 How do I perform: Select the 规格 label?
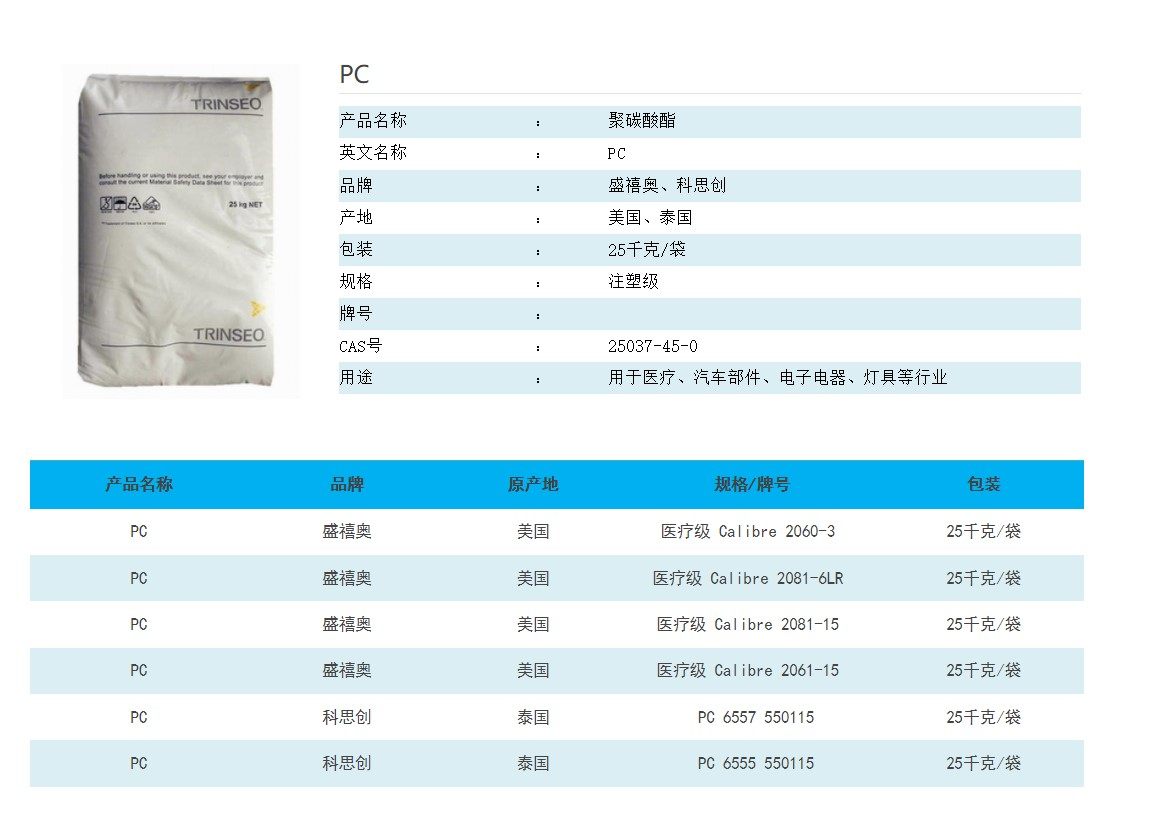click(x=356, y=282)
